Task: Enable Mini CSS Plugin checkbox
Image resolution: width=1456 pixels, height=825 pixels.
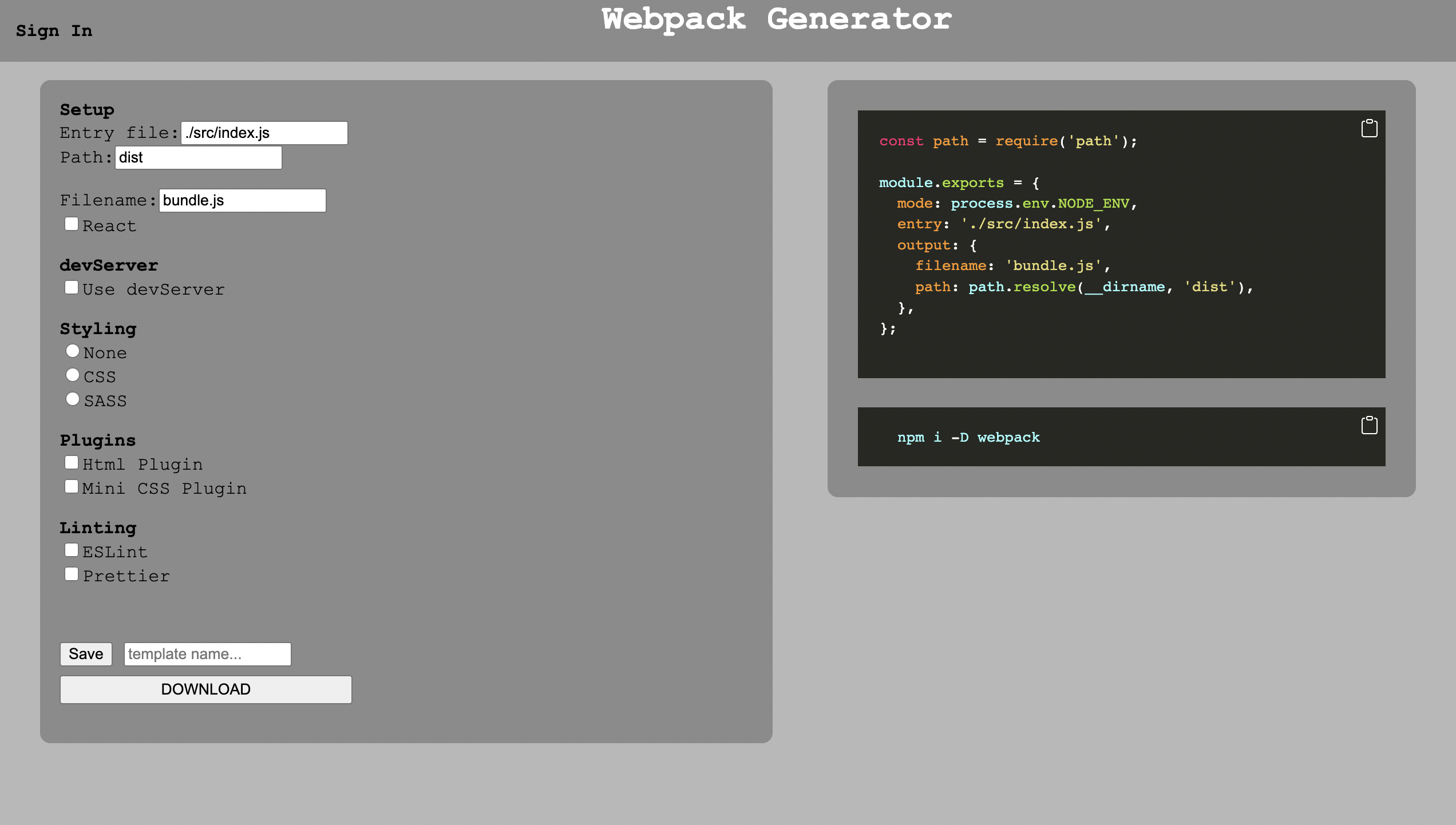Action: click(x=72, y=487)
